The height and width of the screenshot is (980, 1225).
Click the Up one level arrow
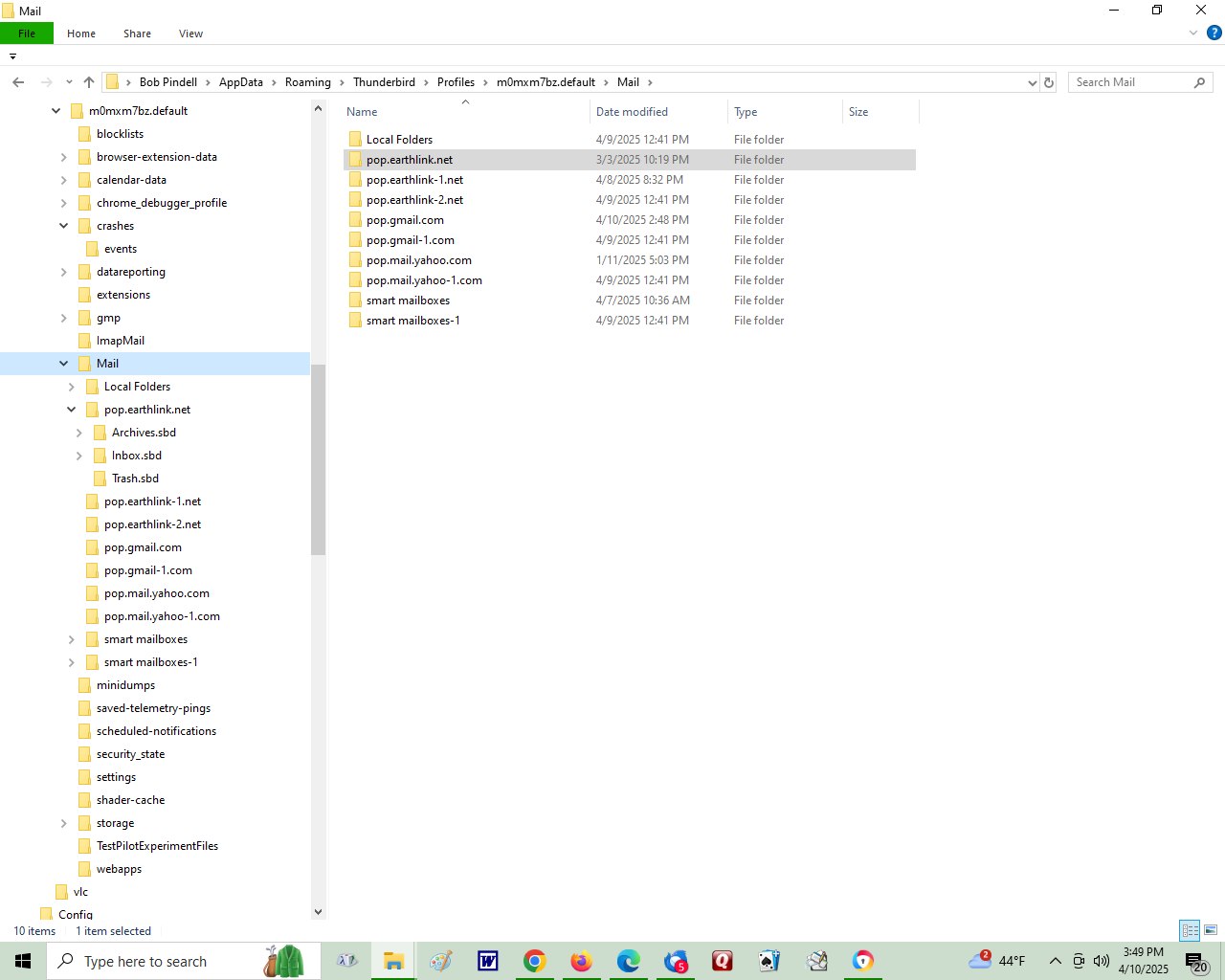click(89, 82)
